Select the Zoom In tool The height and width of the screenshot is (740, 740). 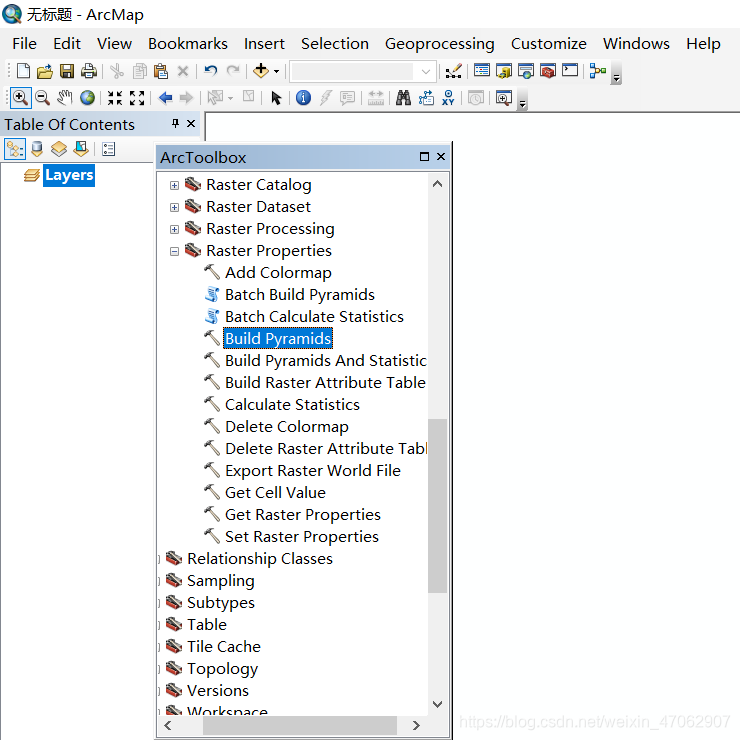click(x=20, y=98)
